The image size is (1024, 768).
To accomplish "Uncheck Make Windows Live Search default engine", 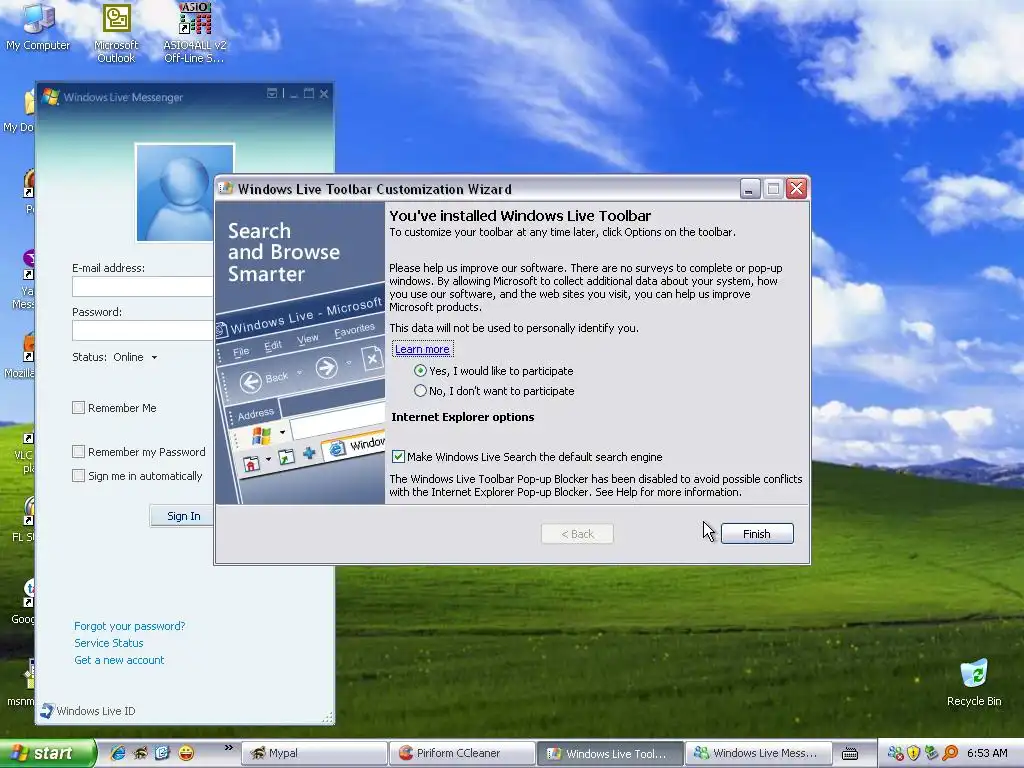I will point(398,456).
